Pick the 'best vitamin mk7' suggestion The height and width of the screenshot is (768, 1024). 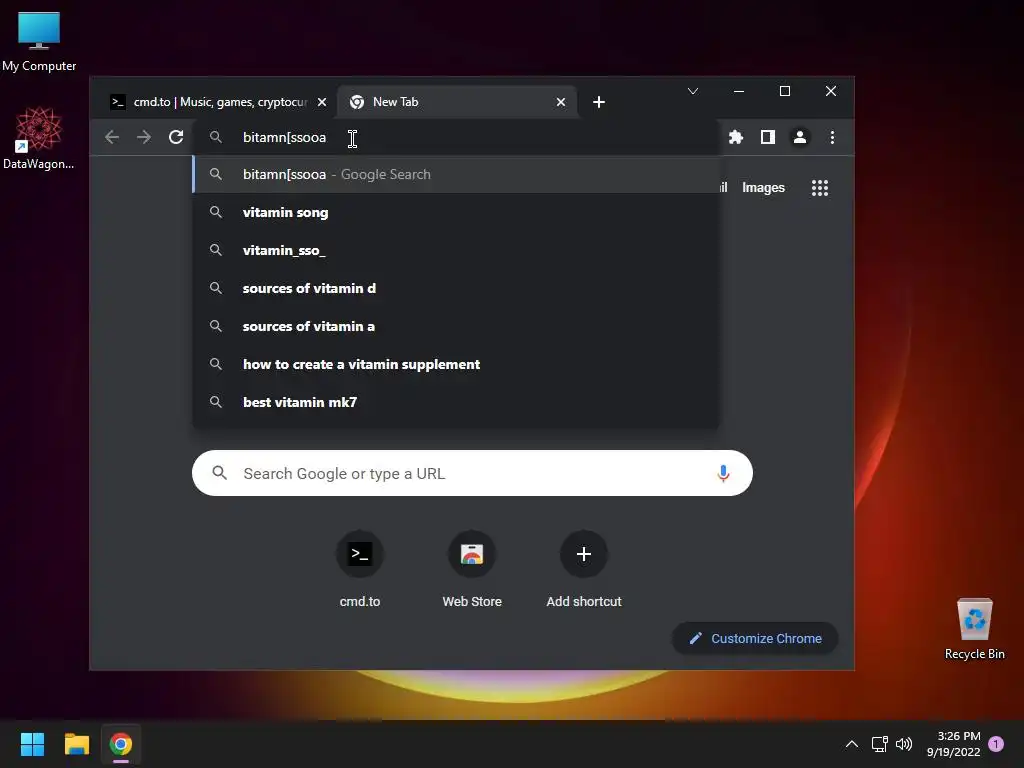coord(456,402)
